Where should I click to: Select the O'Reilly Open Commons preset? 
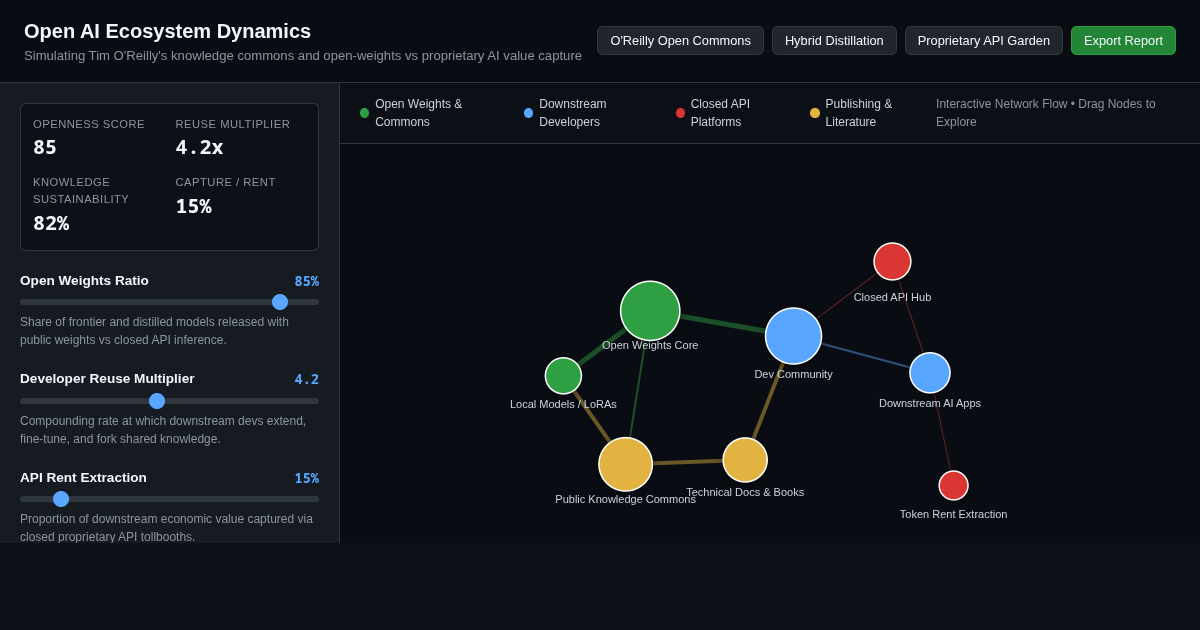[x=680, y=41]
